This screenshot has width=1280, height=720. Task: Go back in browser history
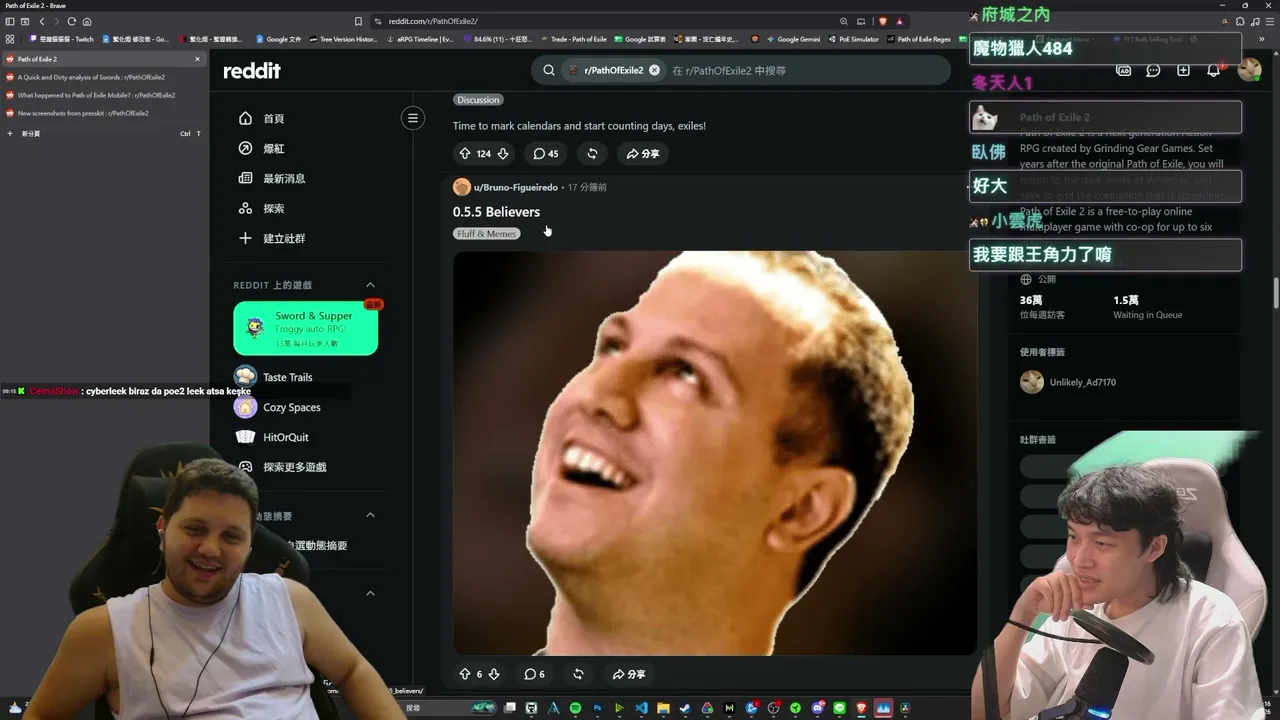click(41, 21)
